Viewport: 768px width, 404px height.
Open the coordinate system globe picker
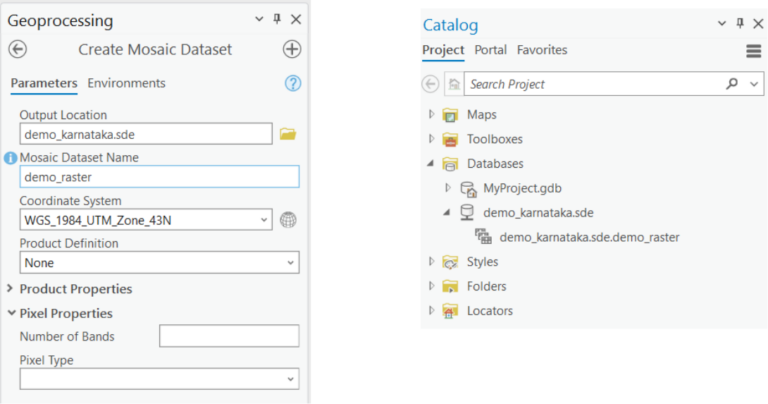[288, 220]
